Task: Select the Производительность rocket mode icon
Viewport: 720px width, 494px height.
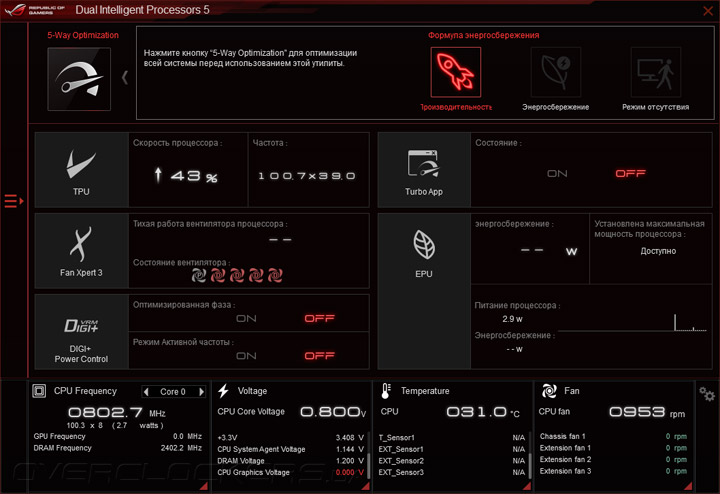Action: (x=456, y=72)
